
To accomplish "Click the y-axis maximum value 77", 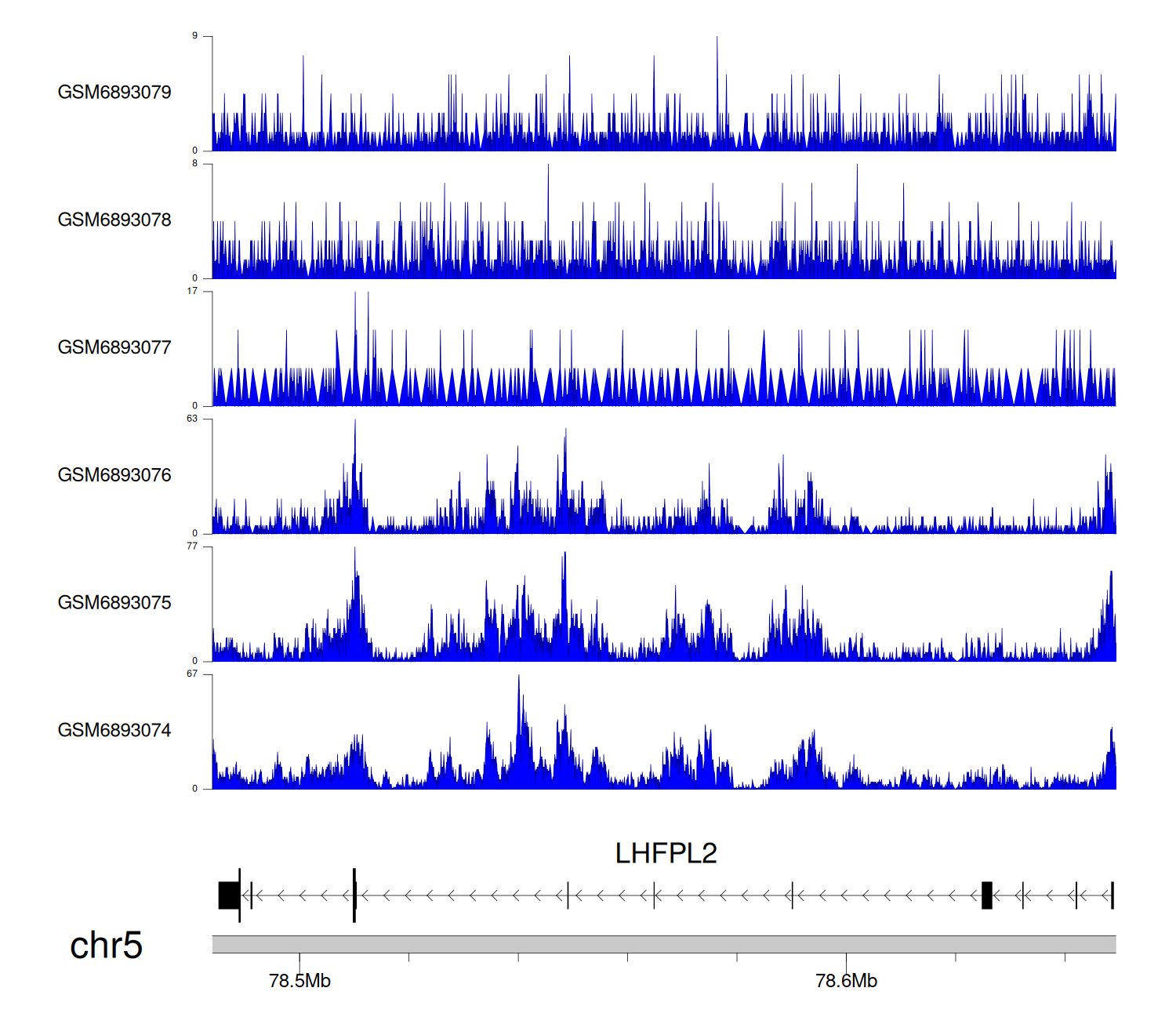I will pos(192,547).
